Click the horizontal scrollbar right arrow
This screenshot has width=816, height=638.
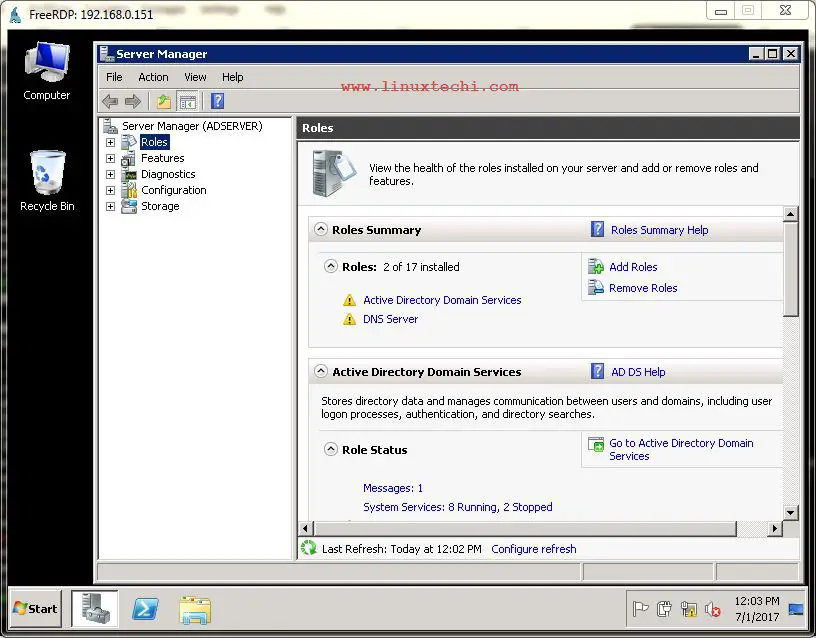click(775, 529)
